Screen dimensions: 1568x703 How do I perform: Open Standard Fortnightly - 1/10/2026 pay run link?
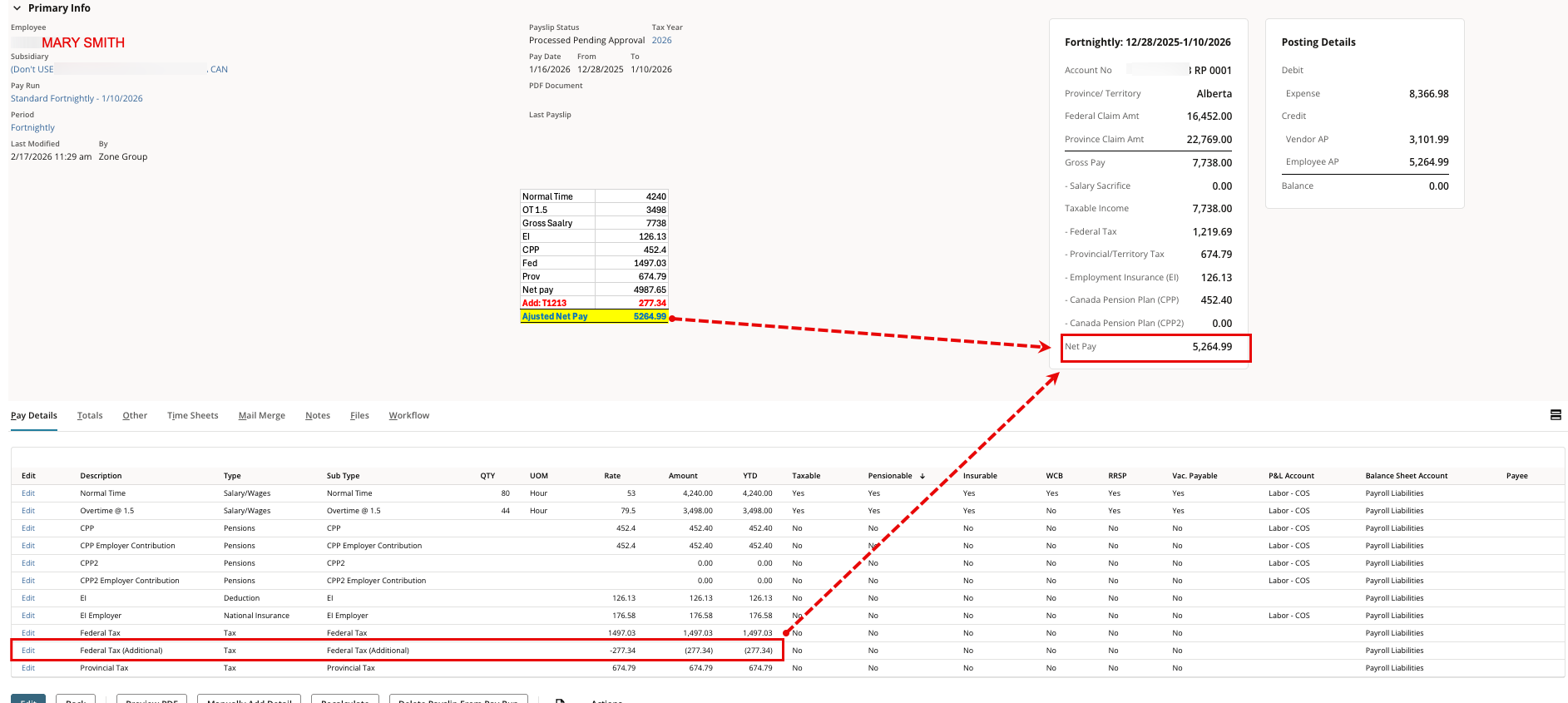click(x=77, y=98)
